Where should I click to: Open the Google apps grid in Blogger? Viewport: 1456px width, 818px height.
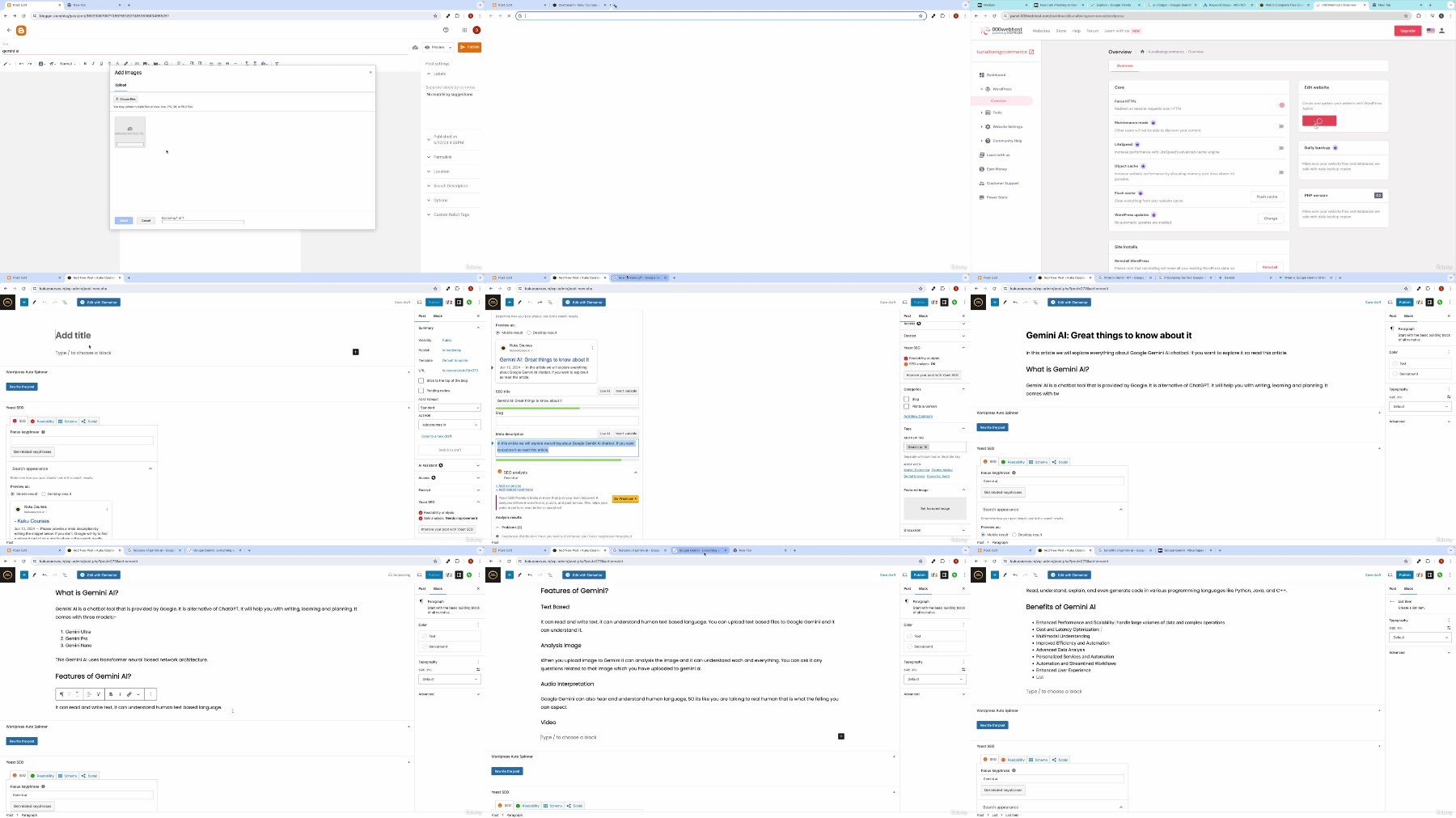464,30
